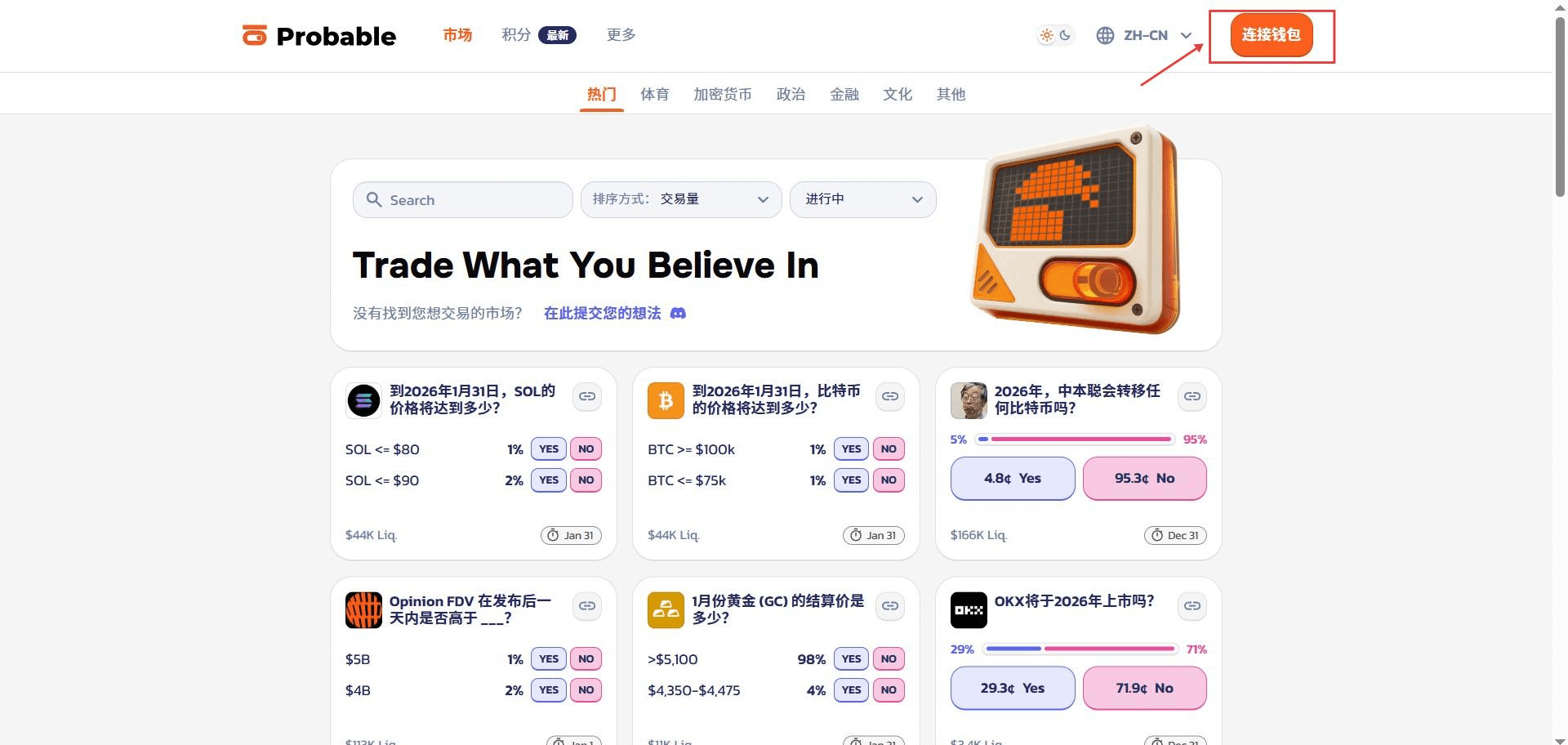Switch to dark theme moon icon

coord(1066,35)
